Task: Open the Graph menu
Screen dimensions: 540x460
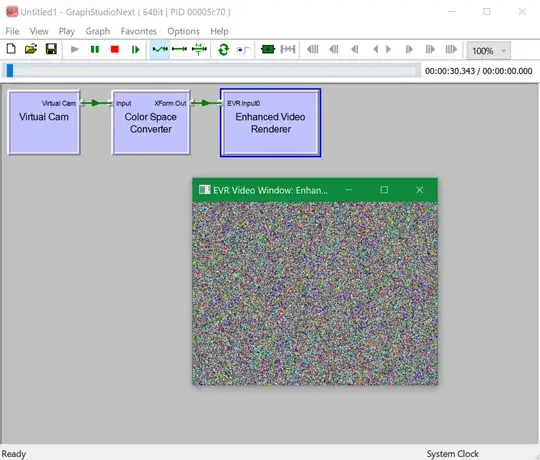Action: (98, 31)
